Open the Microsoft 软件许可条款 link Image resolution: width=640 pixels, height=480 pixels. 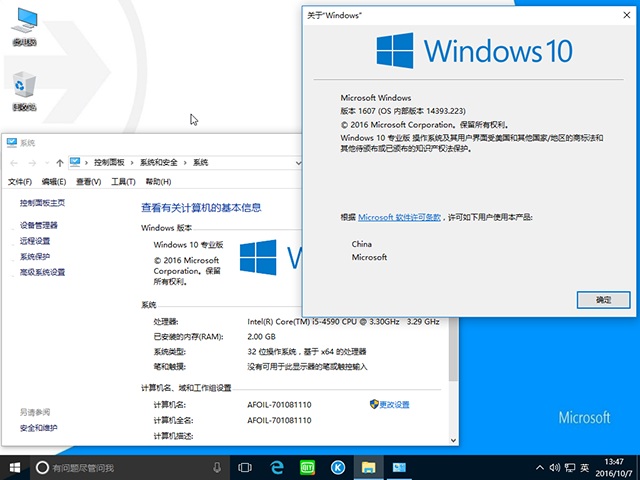[x=400, y=217]
